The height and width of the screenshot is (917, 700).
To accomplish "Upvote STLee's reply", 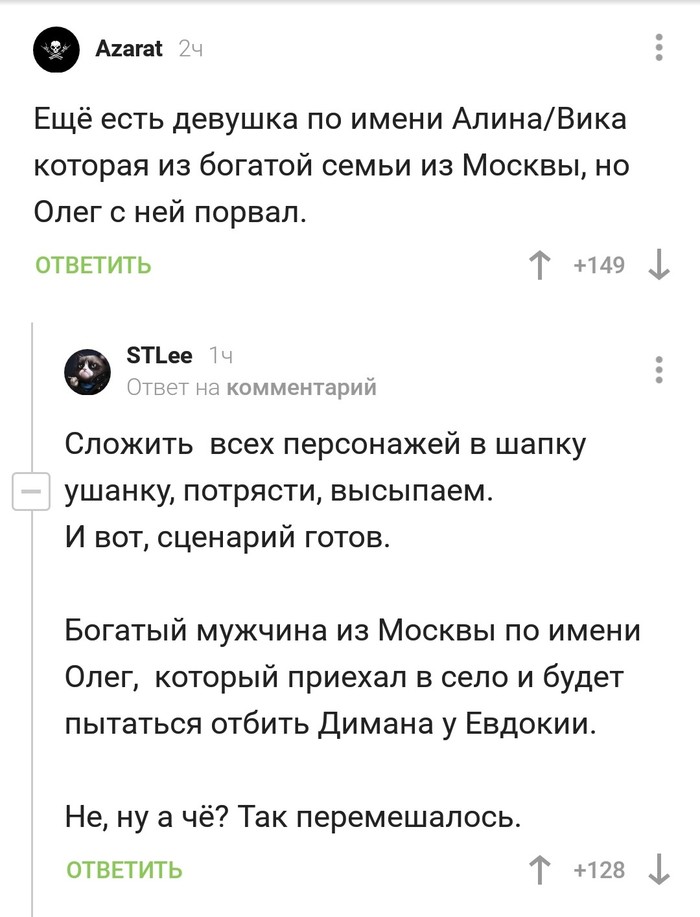I will click(x=540, y=869).
